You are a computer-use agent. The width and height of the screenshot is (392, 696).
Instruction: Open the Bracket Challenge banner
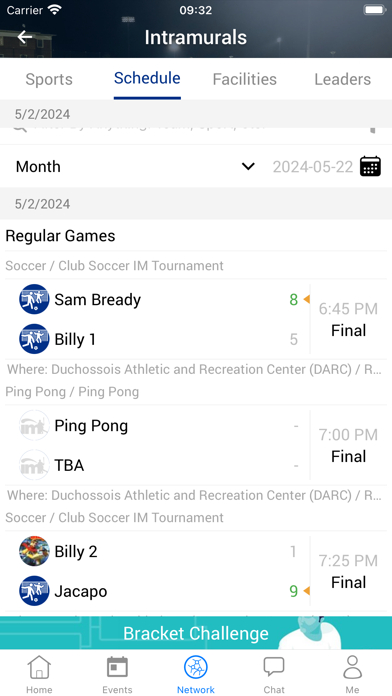click(x=196, y=633)
